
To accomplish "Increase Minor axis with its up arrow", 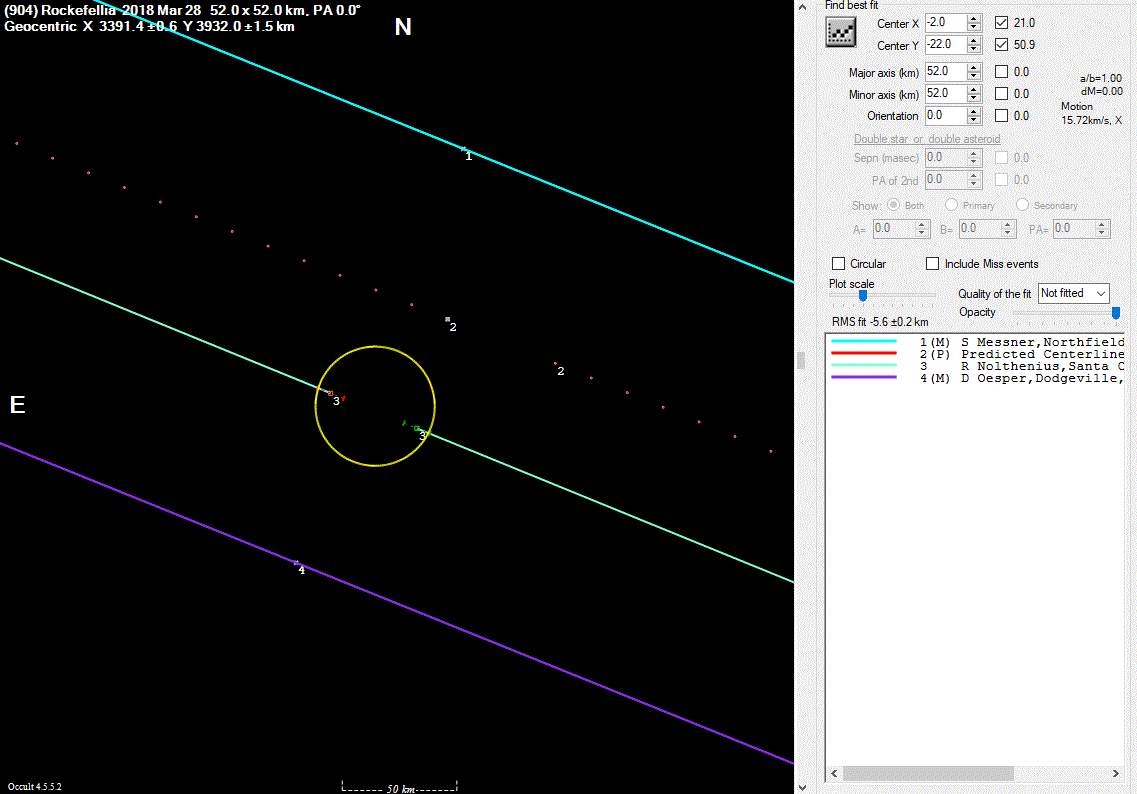I will (x=974, y=89).
